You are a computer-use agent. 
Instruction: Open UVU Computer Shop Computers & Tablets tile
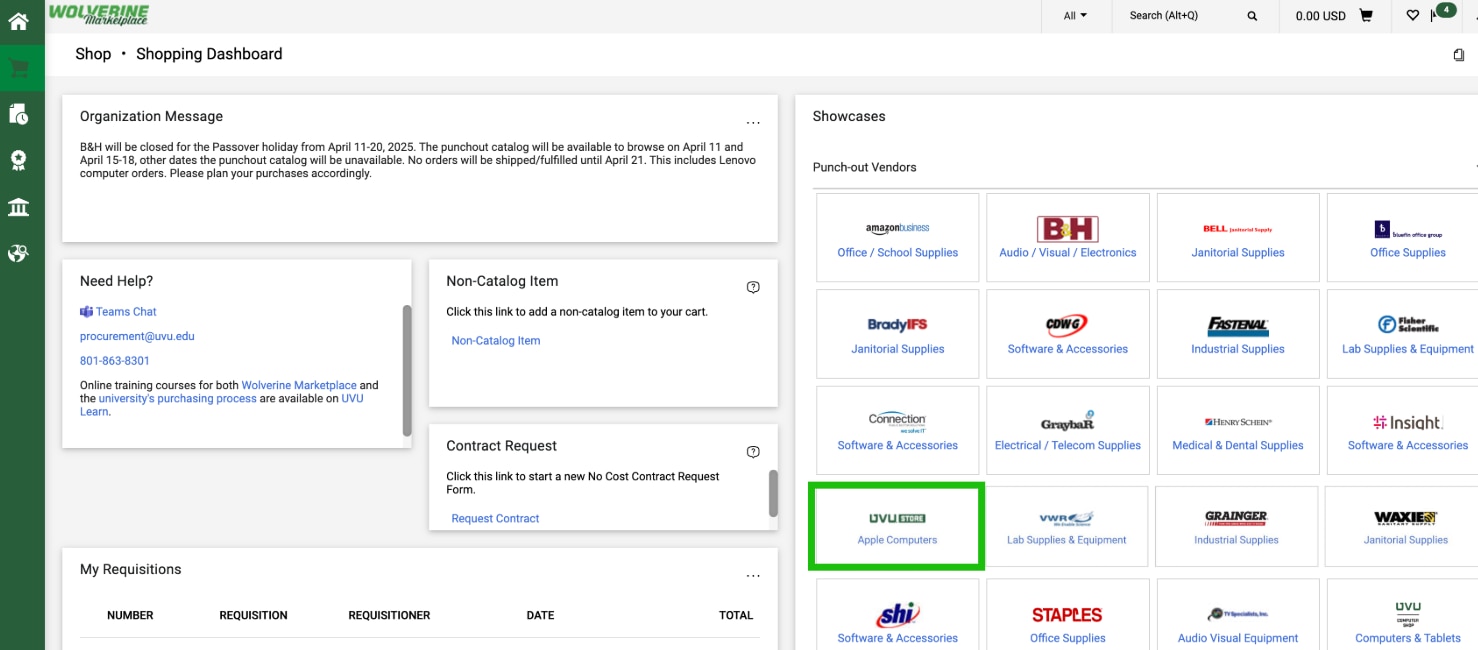(1403, 614)
